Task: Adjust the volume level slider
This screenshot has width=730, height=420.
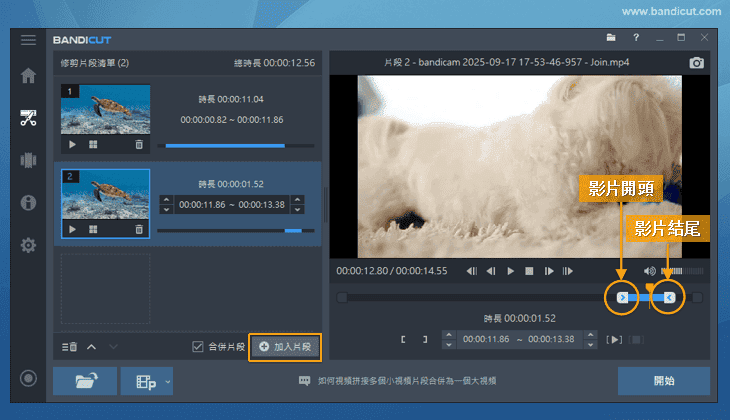Action: (682, 271)
